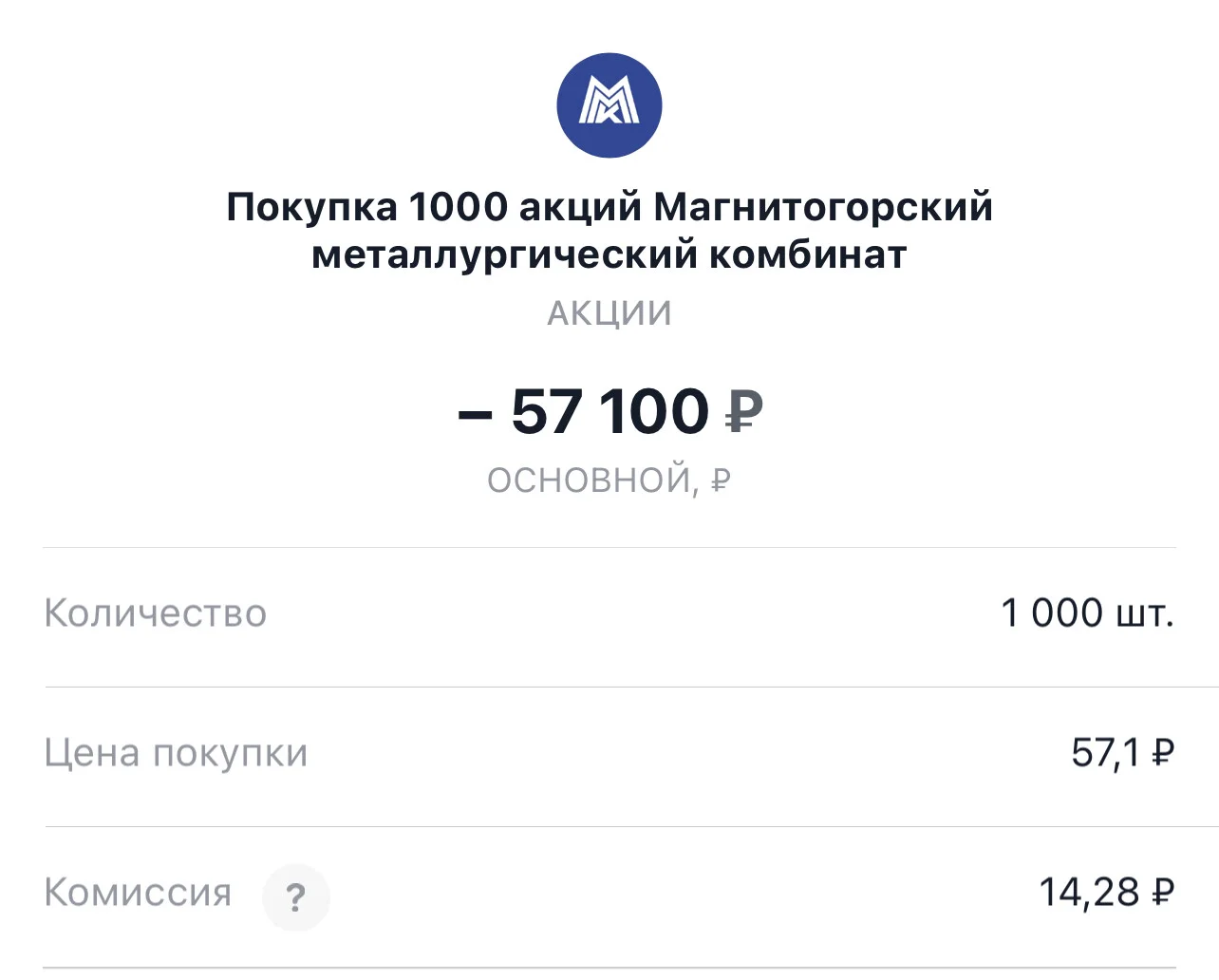The image size is (1219, 980).
Task: Click the шт. unit text after 1 000
Action: pos(1145,614)
